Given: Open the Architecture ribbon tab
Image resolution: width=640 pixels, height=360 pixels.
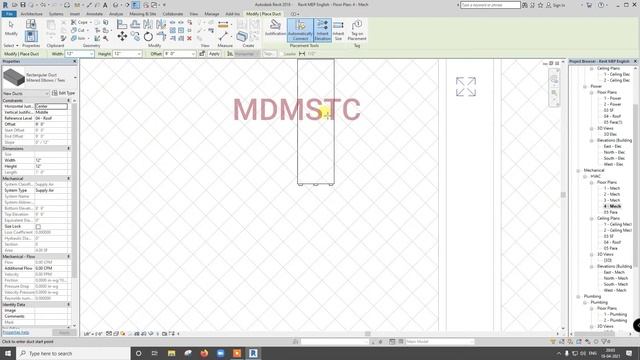Looking at the screenshot, I should 31,14.
